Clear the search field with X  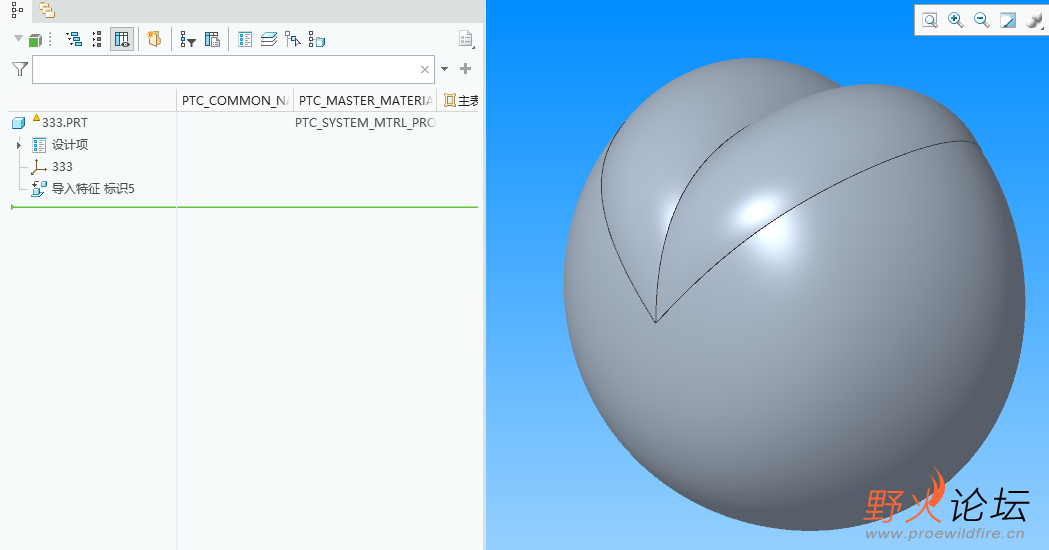point(425,70)
